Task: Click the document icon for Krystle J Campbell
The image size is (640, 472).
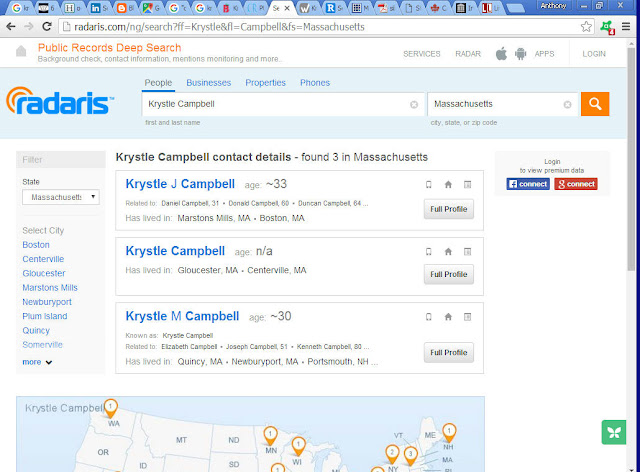Action: (x=468, y=185)
